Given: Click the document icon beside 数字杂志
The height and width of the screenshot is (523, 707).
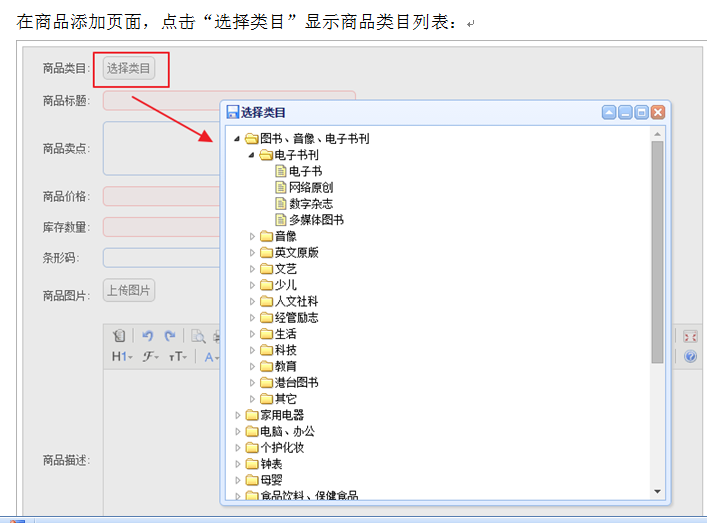Looking at the screenshot, I should click(x=281, y=204).
